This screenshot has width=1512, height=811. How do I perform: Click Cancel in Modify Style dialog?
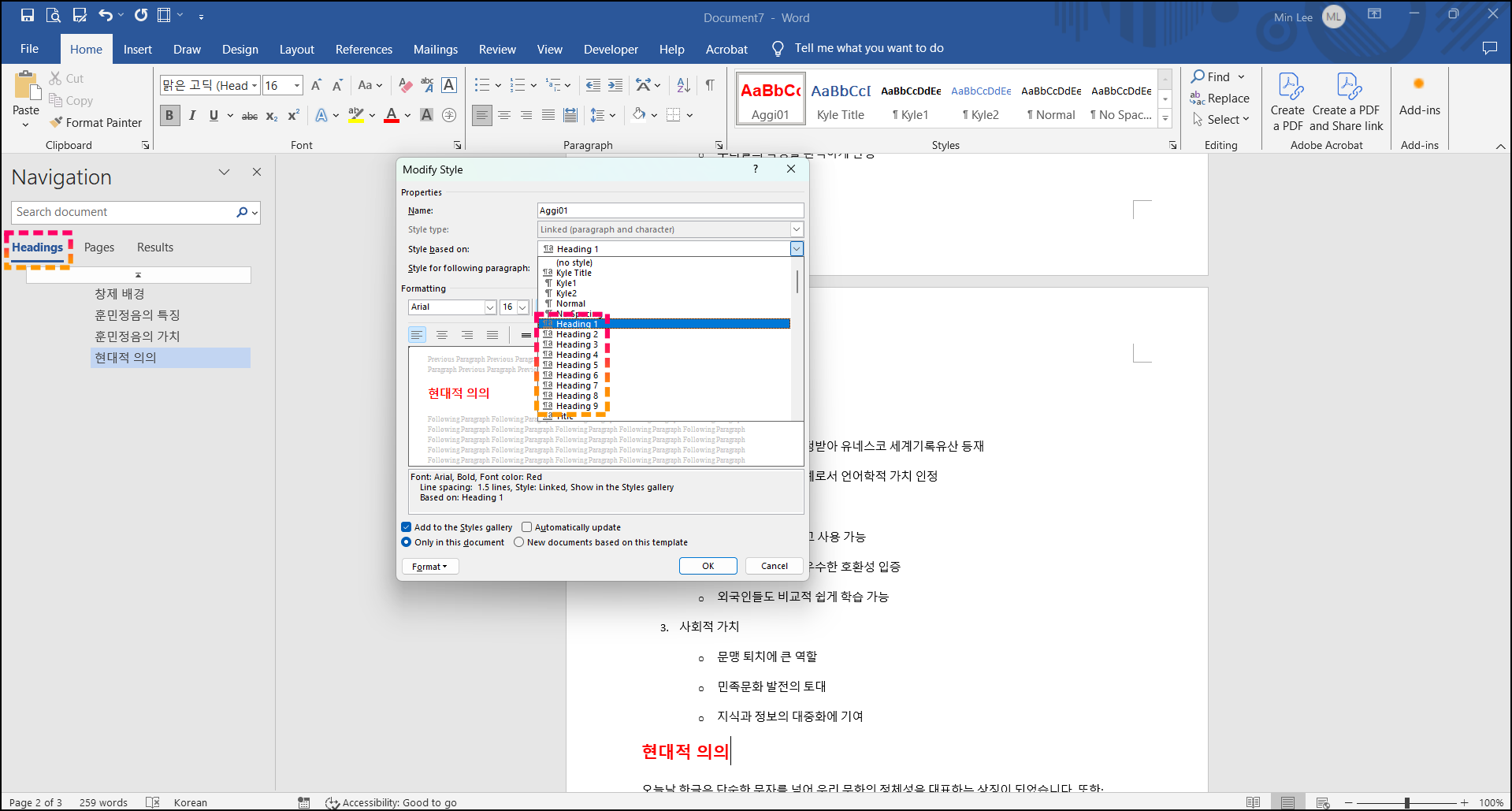[x=775, y=566]
